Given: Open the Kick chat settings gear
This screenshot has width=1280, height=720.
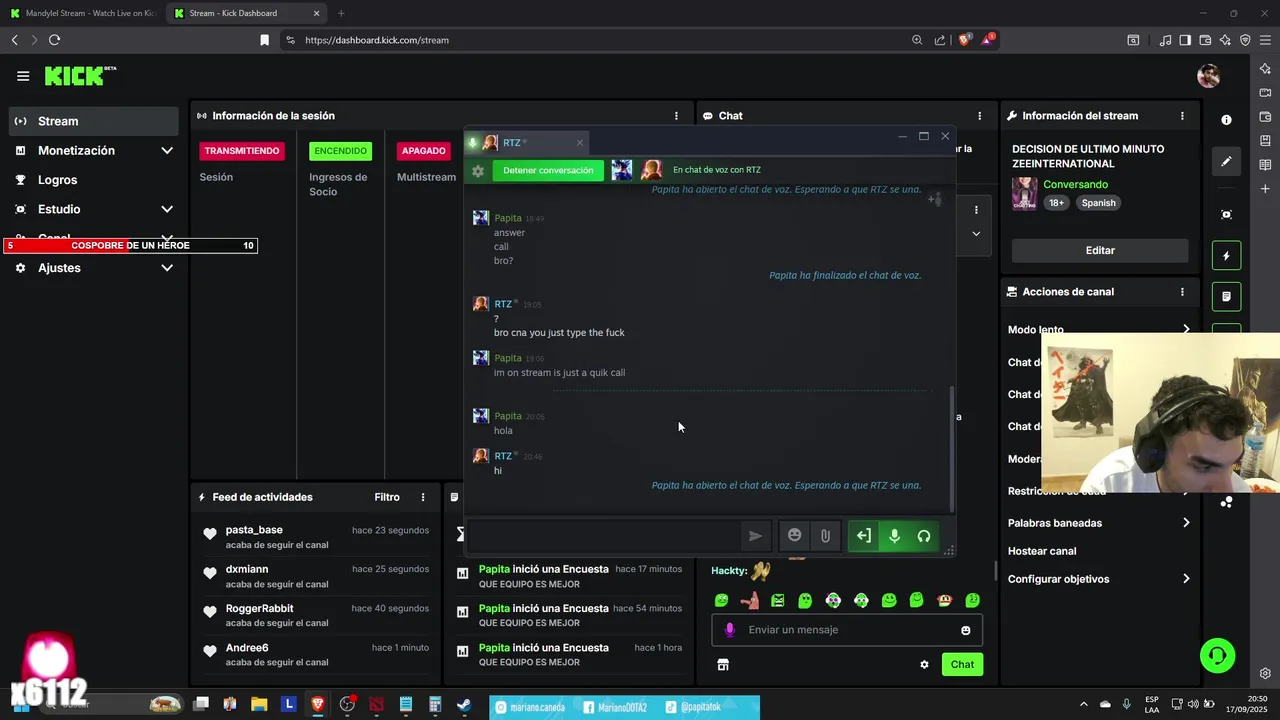Looking at the screenshot, I should click(x=924, y=664).
